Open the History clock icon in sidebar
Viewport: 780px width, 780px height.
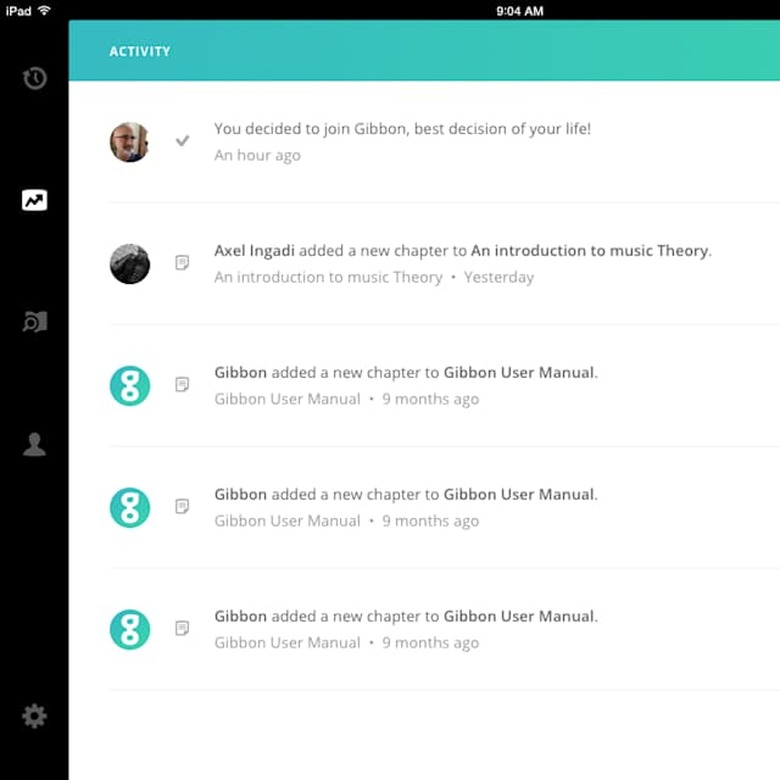[34, 78]
